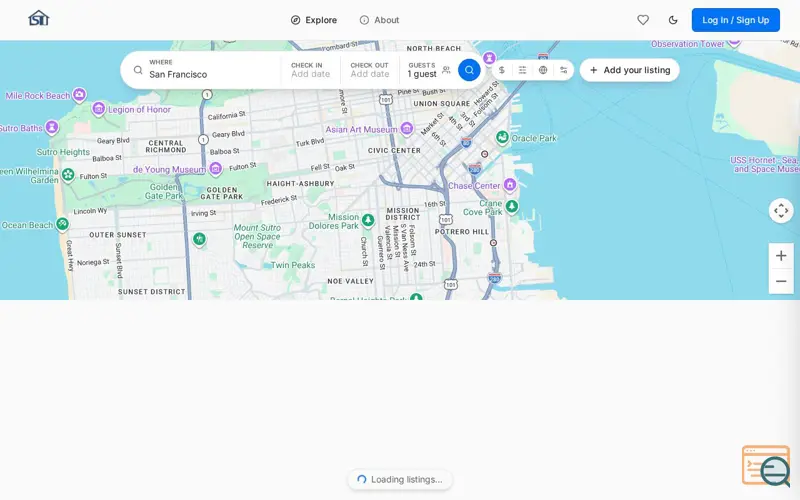Click the Ocean Beach map pin
The width and height of the screenshot is (800, 500).
tap(62, 223)
